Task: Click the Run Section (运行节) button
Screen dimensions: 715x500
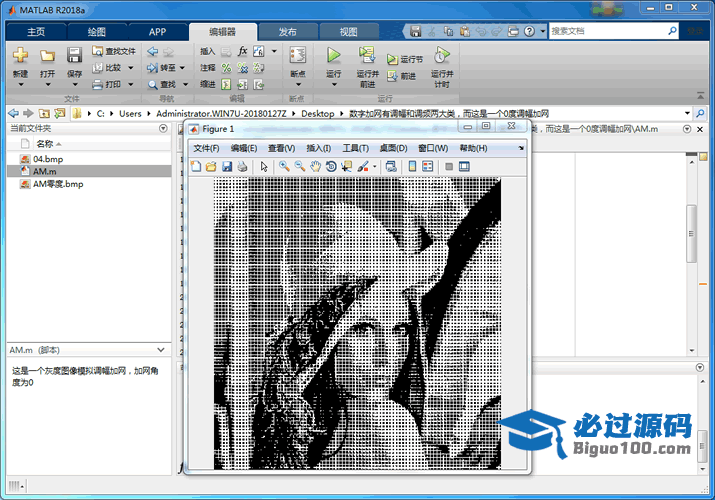Action: pos(405,60)
